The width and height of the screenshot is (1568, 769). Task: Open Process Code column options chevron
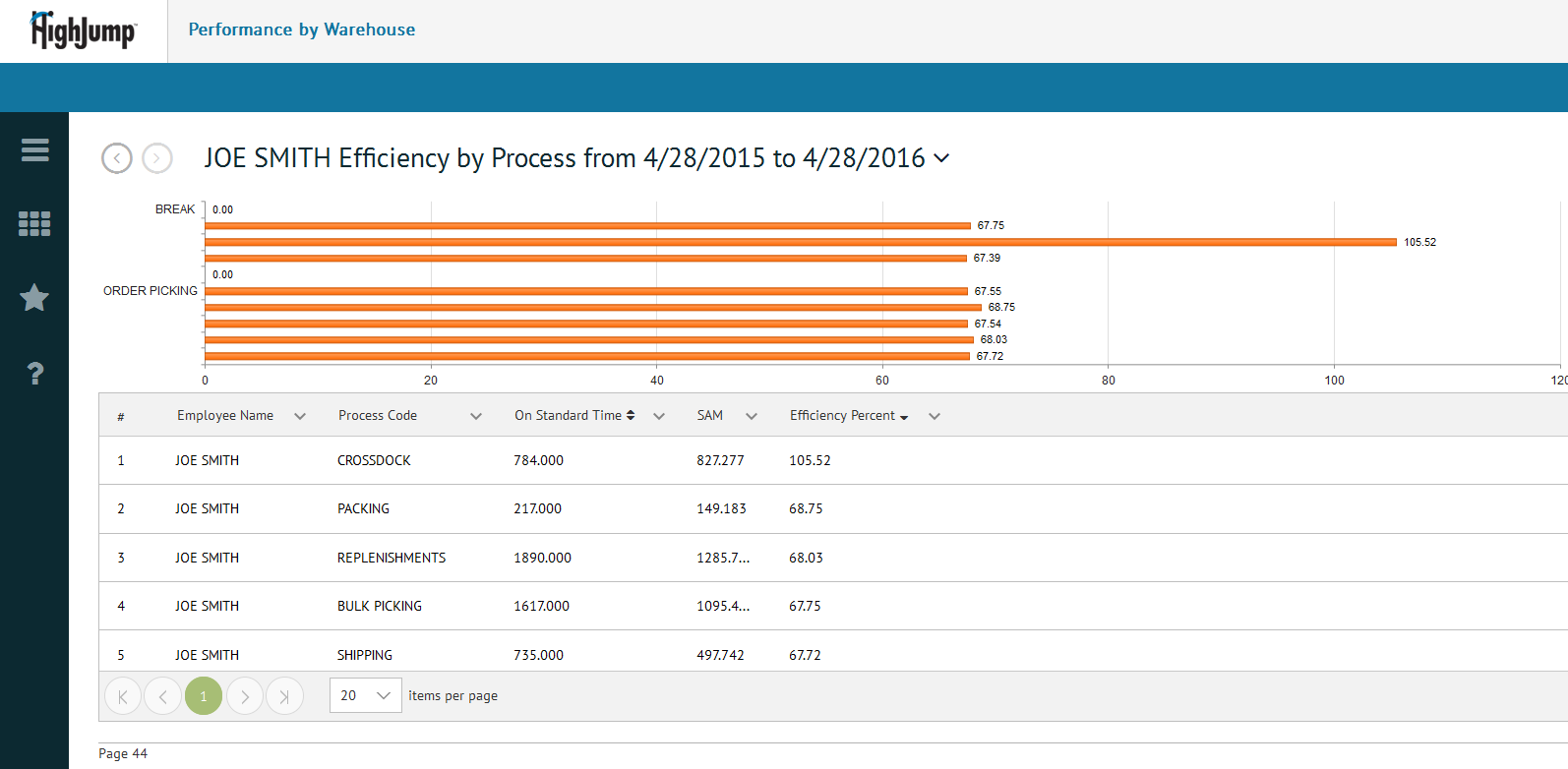[x=476, y=416]
